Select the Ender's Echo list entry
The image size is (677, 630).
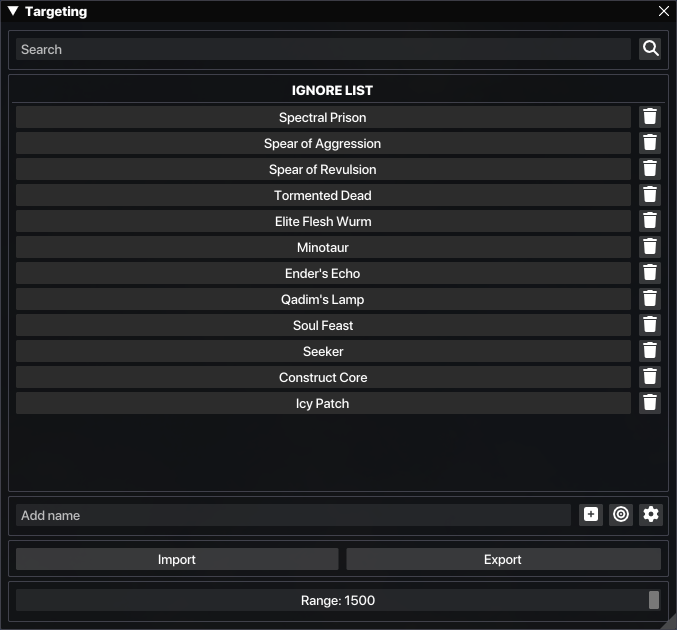tap(323, 273)
